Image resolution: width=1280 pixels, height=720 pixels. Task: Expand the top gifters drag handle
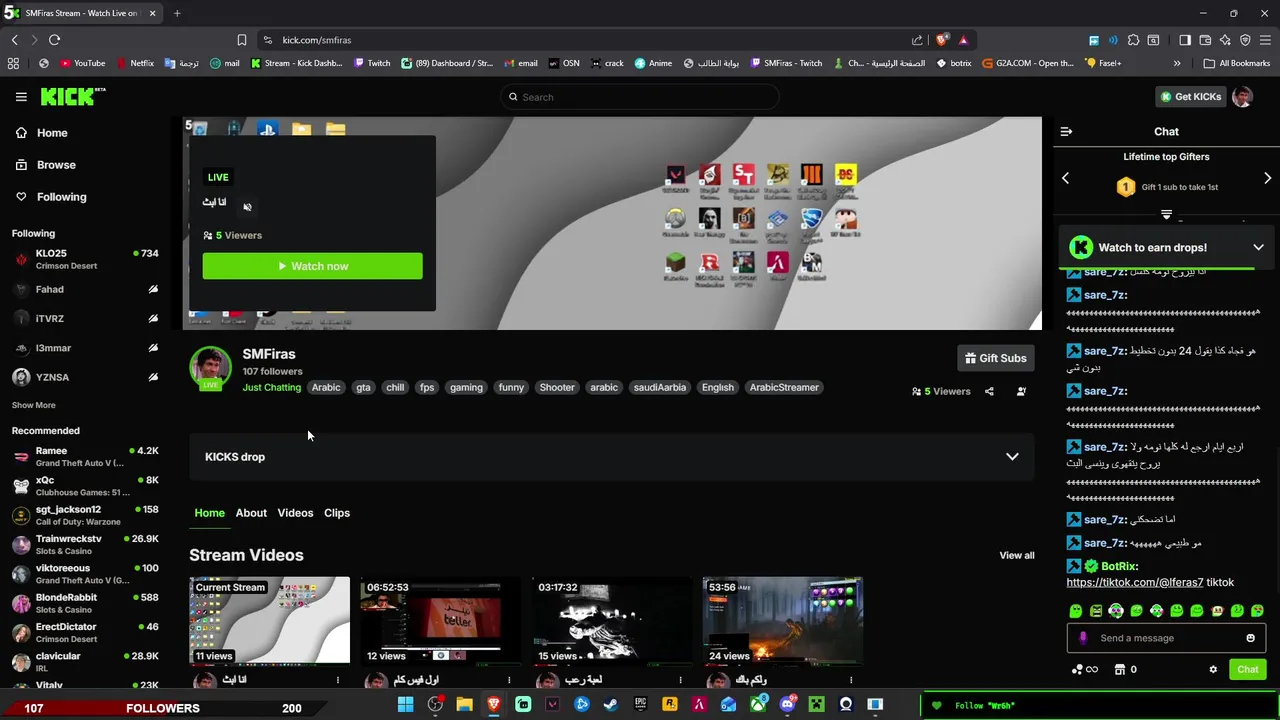point(1166,215)
